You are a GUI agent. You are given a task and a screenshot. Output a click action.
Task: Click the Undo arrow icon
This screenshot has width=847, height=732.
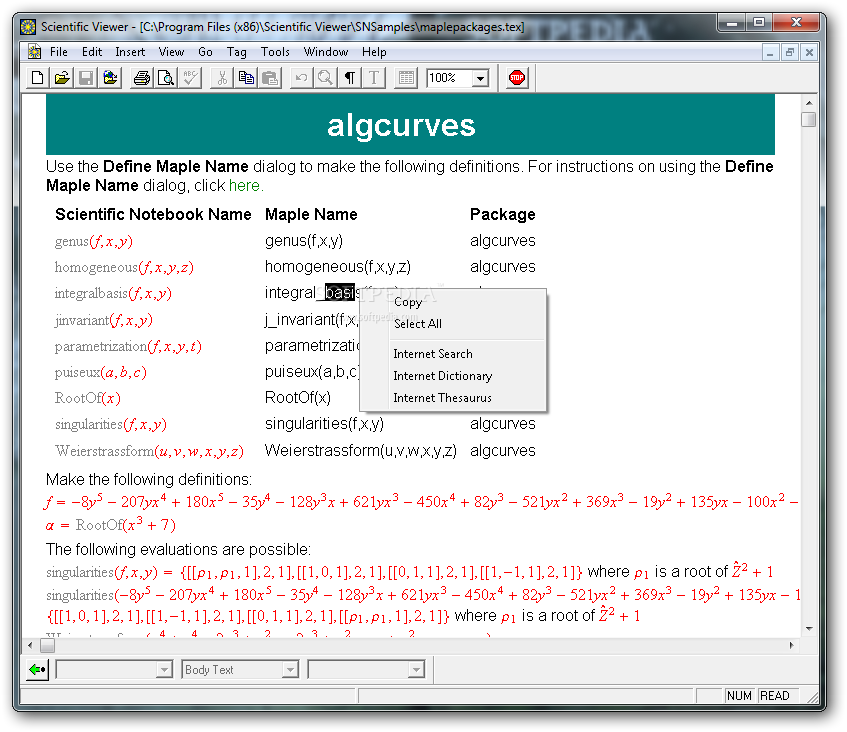click(301, 78)
